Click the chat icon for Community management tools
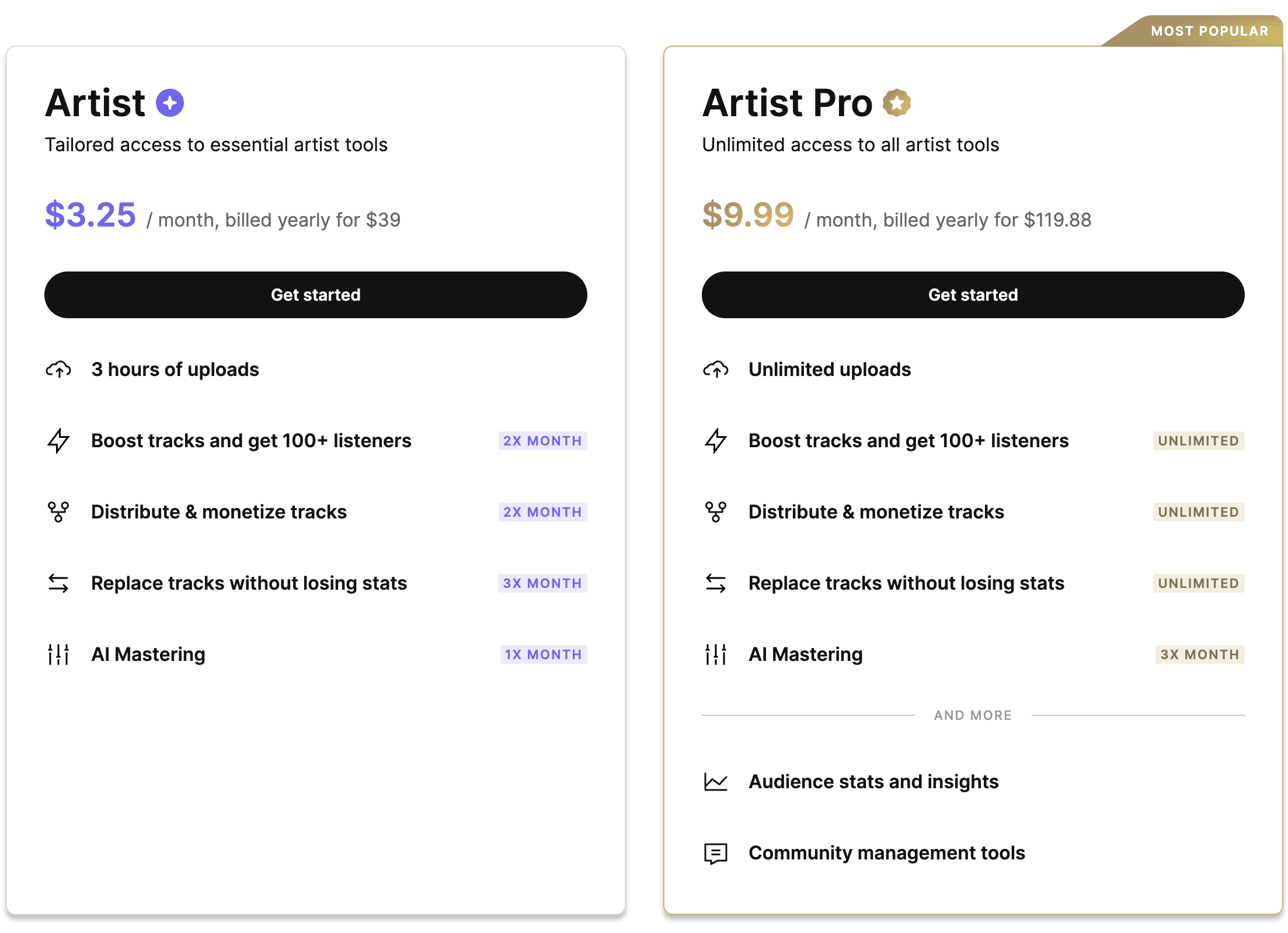Screen dimensions: 1288x933 (x=716, y=854)
